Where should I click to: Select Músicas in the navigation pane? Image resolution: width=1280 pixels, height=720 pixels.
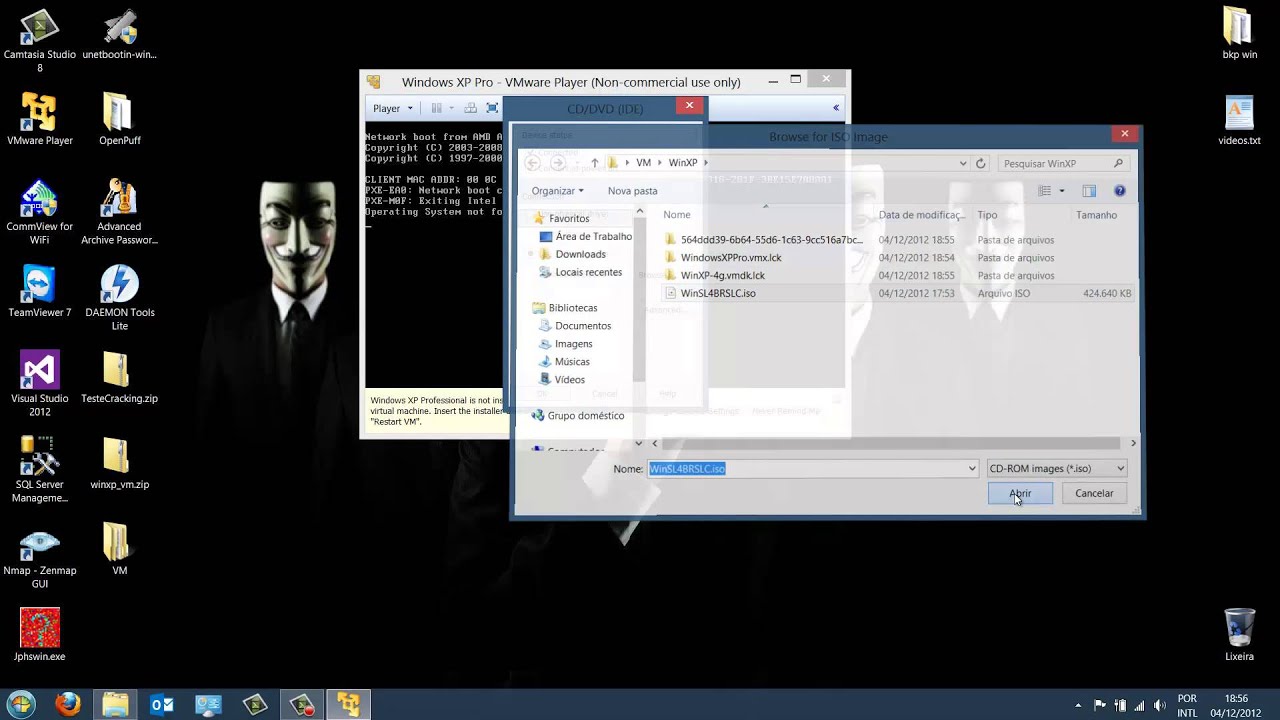click(x=564, y=362)
